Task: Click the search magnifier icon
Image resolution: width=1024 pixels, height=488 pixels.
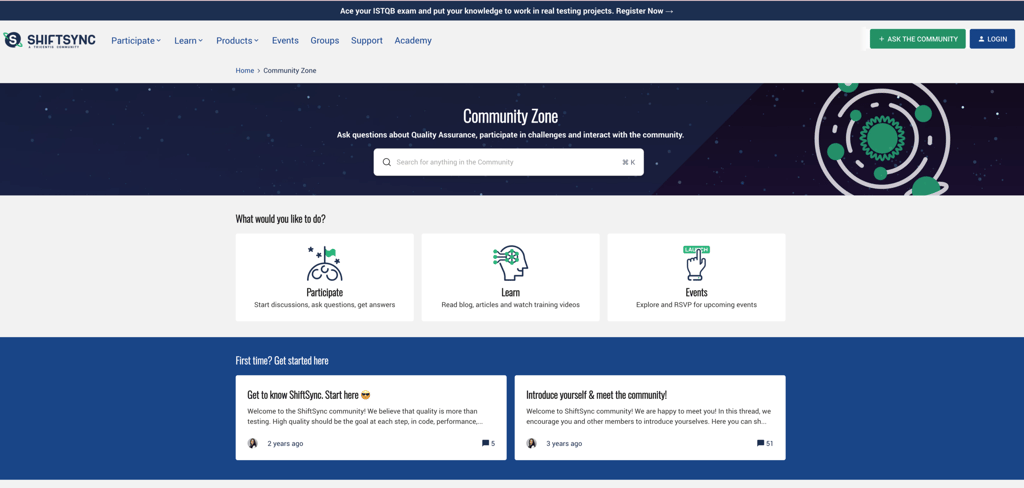Action: point(387,162)
